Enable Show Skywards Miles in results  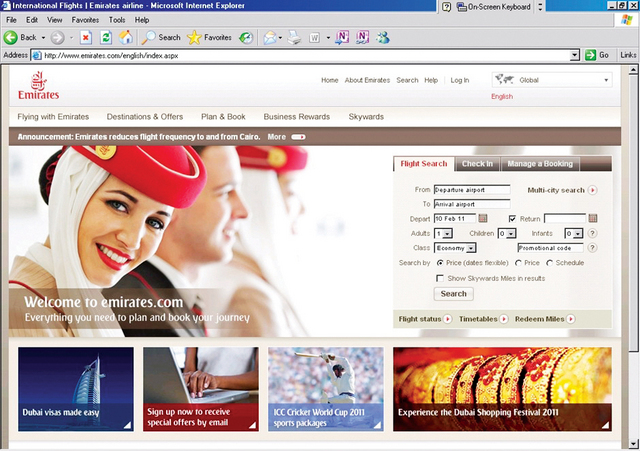[440, 278]
